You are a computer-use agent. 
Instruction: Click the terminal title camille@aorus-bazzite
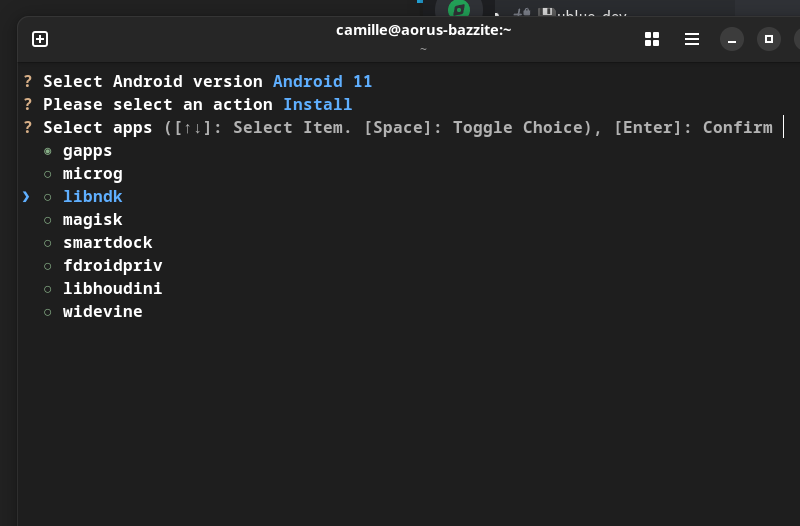pyautogui.click(x=423, y=30)
